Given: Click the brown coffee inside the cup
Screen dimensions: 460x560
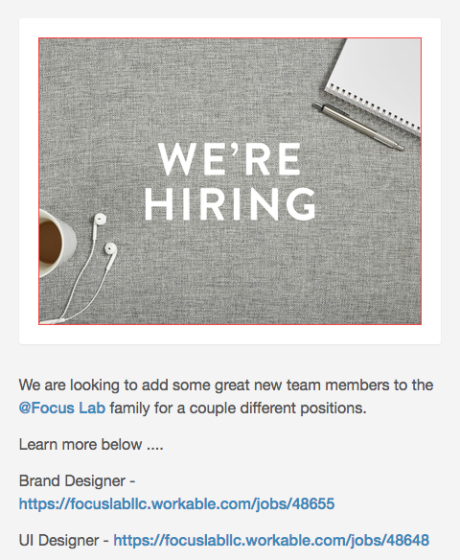Looking at the screenshot, I should pyautogui.click(x=49, y=242).
